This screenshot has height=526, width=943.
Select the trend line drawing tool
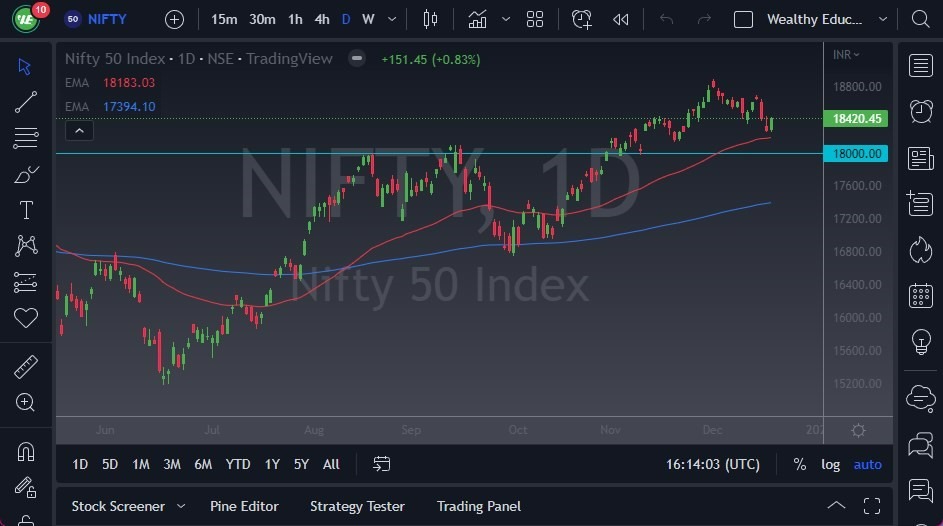(x=25, y=102)
